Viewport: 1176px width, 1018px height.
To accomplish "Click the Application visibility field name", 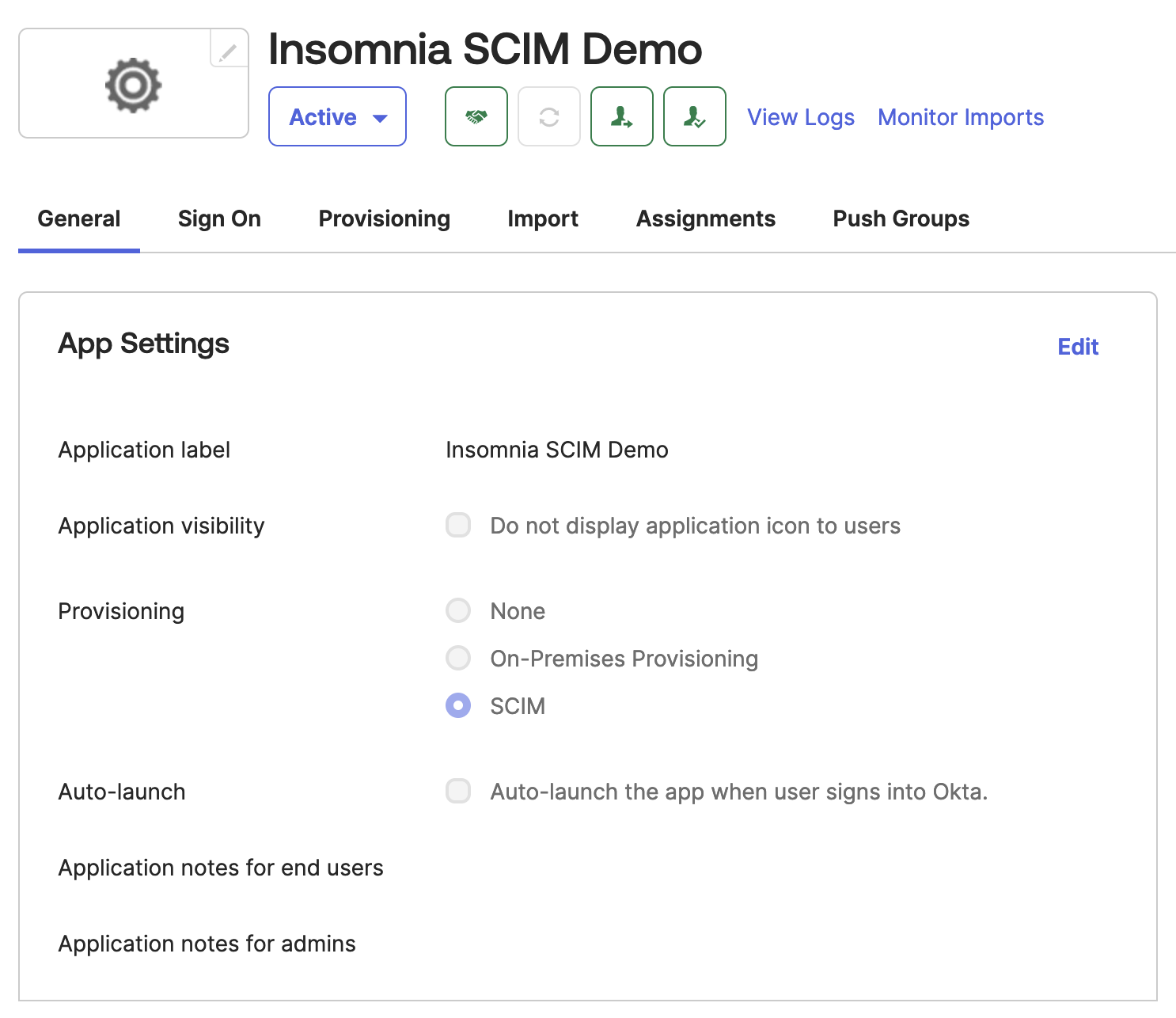I will [161, 526].
